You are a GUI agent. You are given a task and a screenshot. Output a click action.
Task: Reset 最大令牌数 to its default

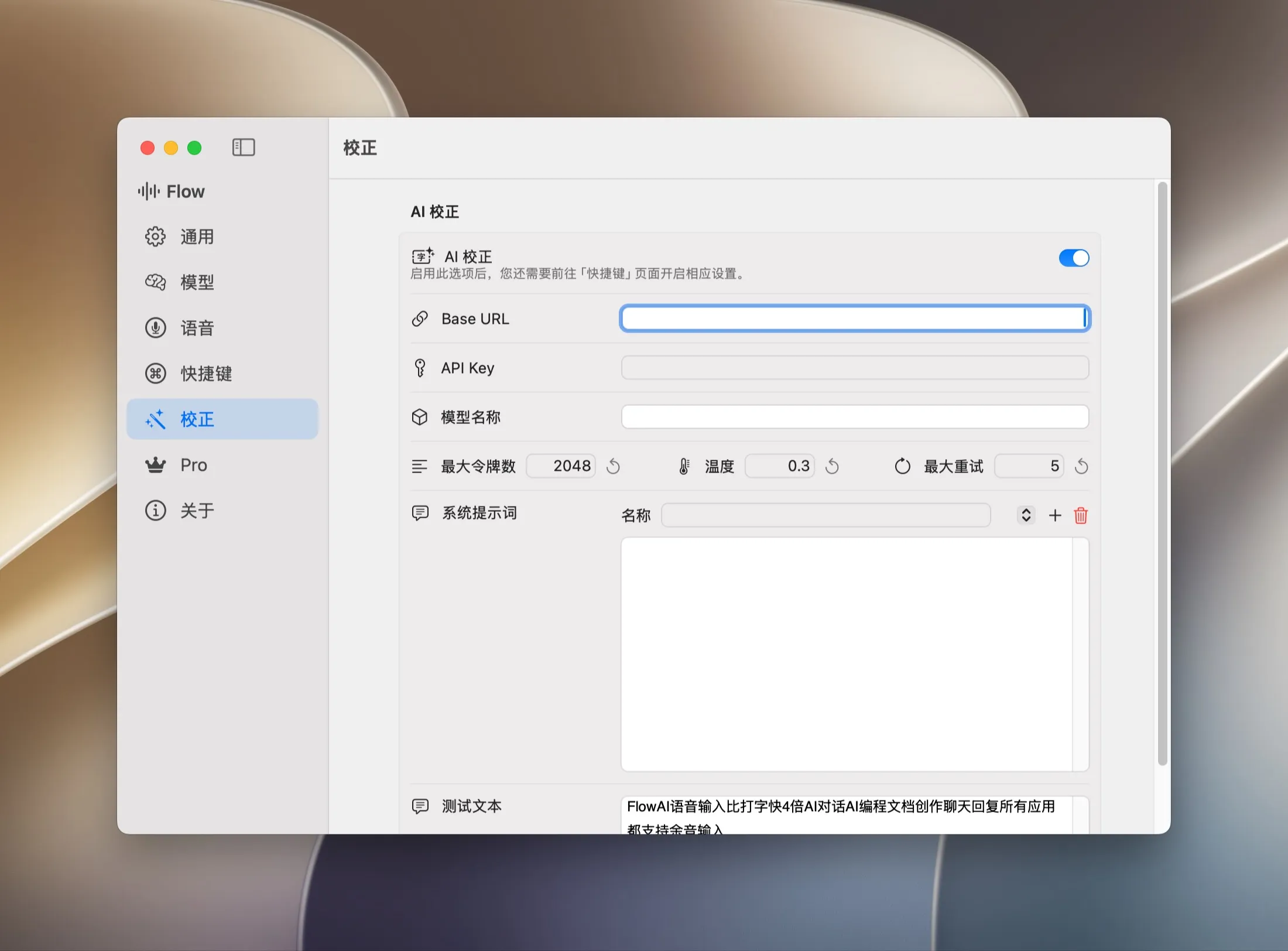pyautogui.click(x=613, y=467)
